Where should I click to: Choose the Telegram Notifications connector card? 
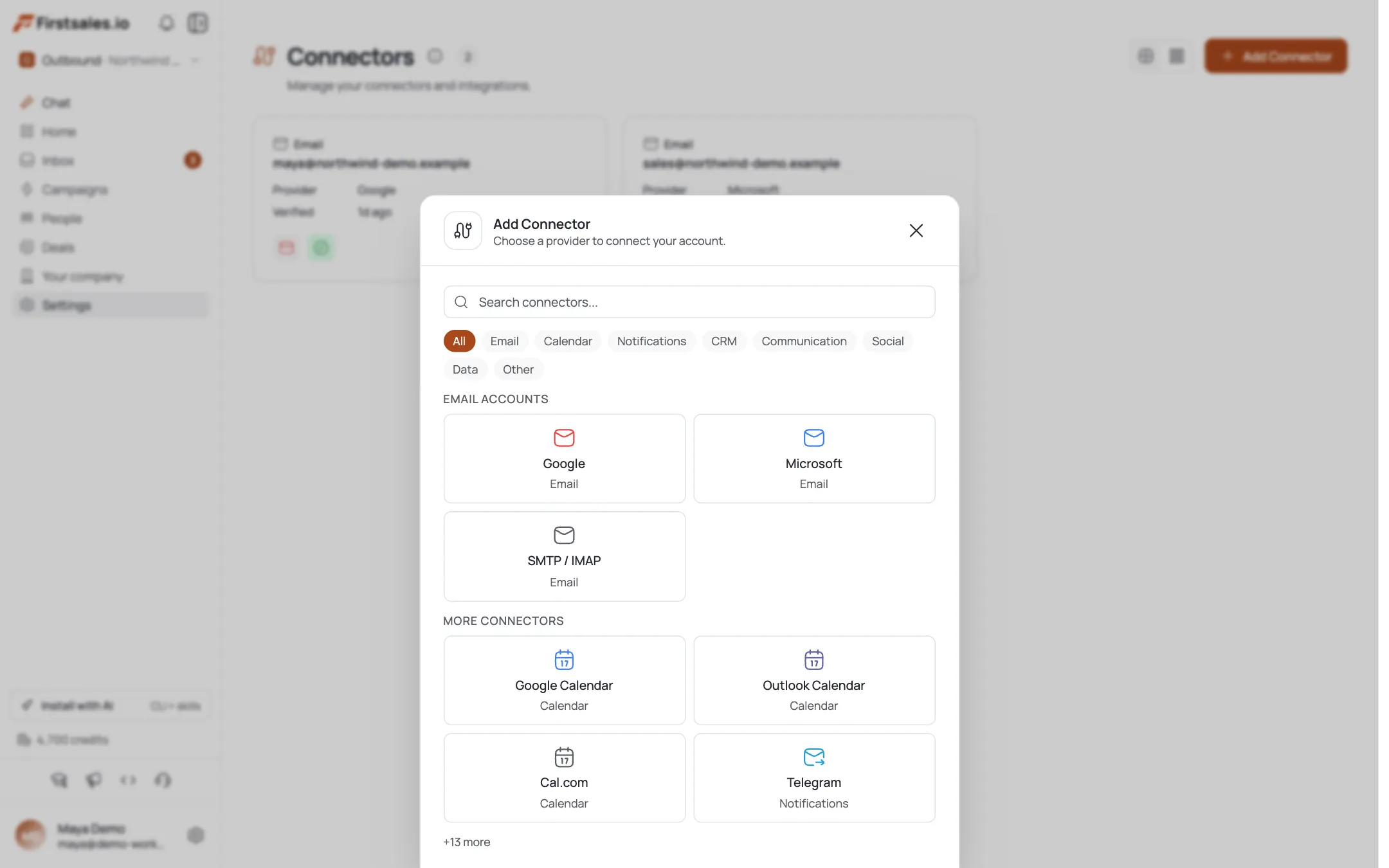click(814, 778)
